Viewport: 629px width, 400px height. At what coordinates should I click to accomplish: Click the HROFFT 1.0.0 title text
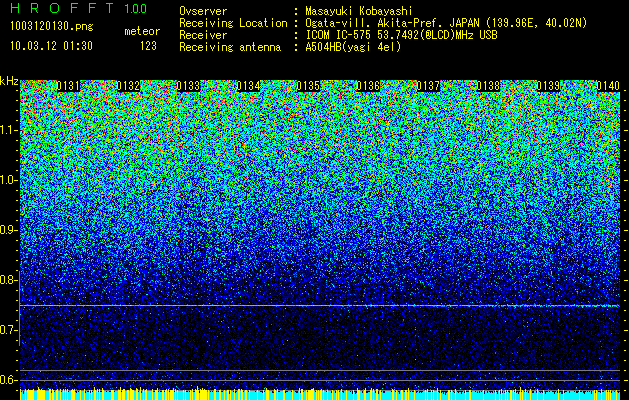tap(79, 8)
